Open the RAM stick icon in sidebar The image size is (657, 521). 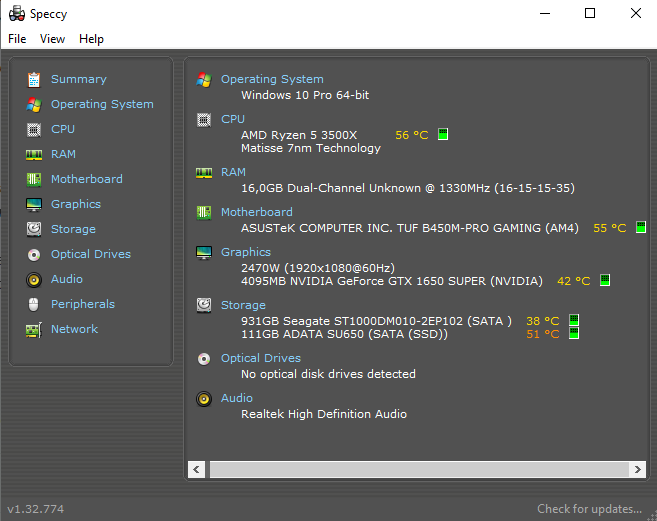34,155
